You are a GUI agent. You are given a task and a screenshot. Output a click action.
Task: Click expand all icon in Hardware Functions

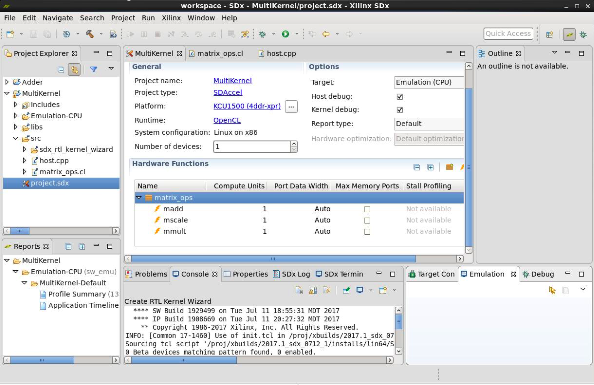[x=430, y=167]
